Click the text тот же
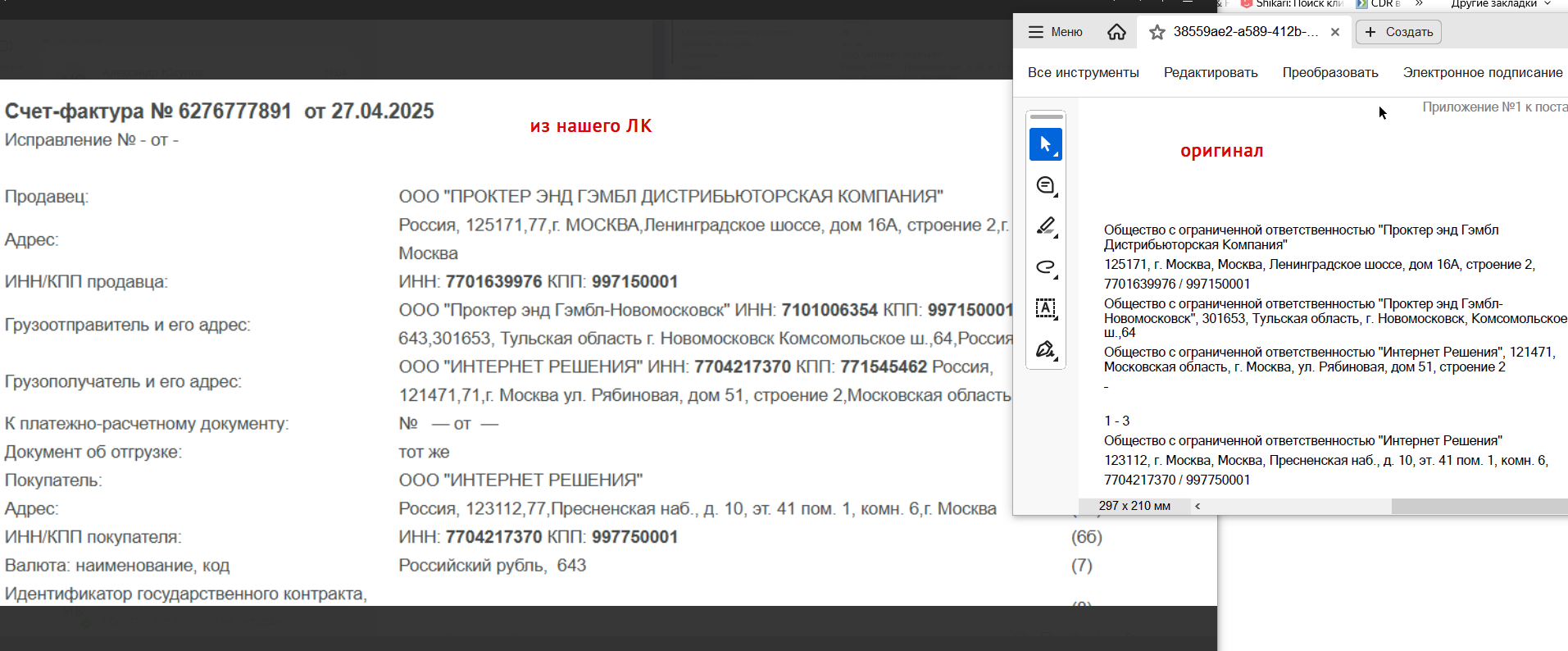1568x651 pixels. (x=424, y=452)
